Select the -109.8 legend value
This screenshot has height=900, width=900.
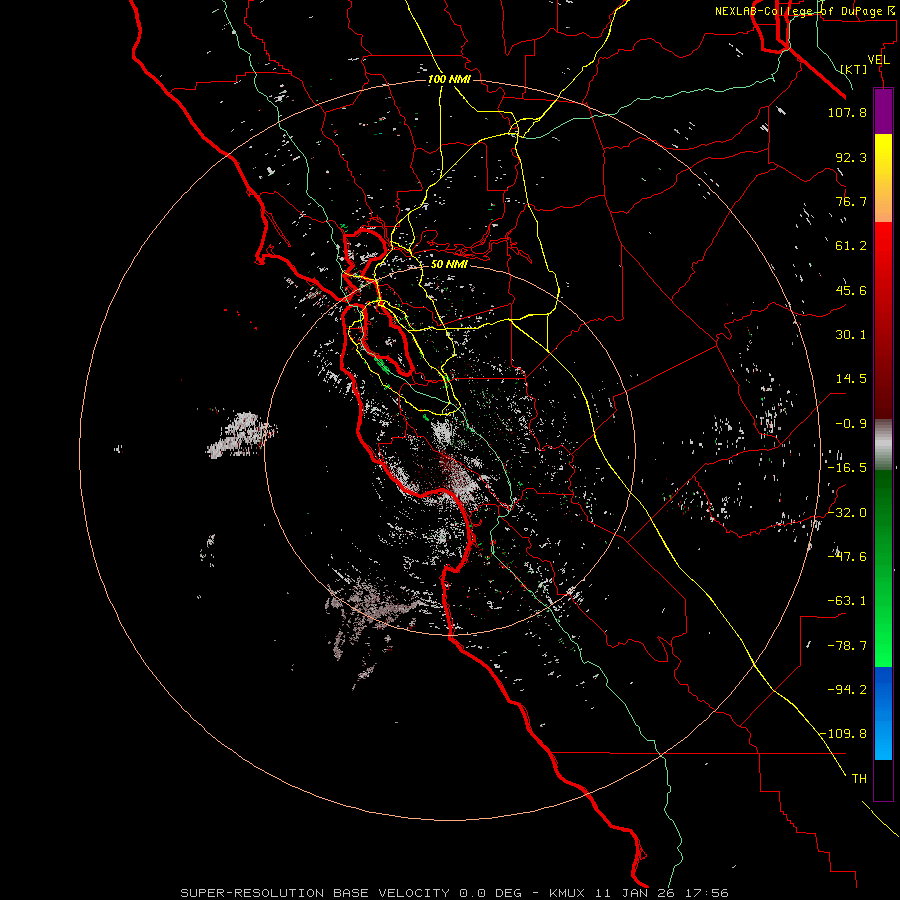click(x=843, y=734)
